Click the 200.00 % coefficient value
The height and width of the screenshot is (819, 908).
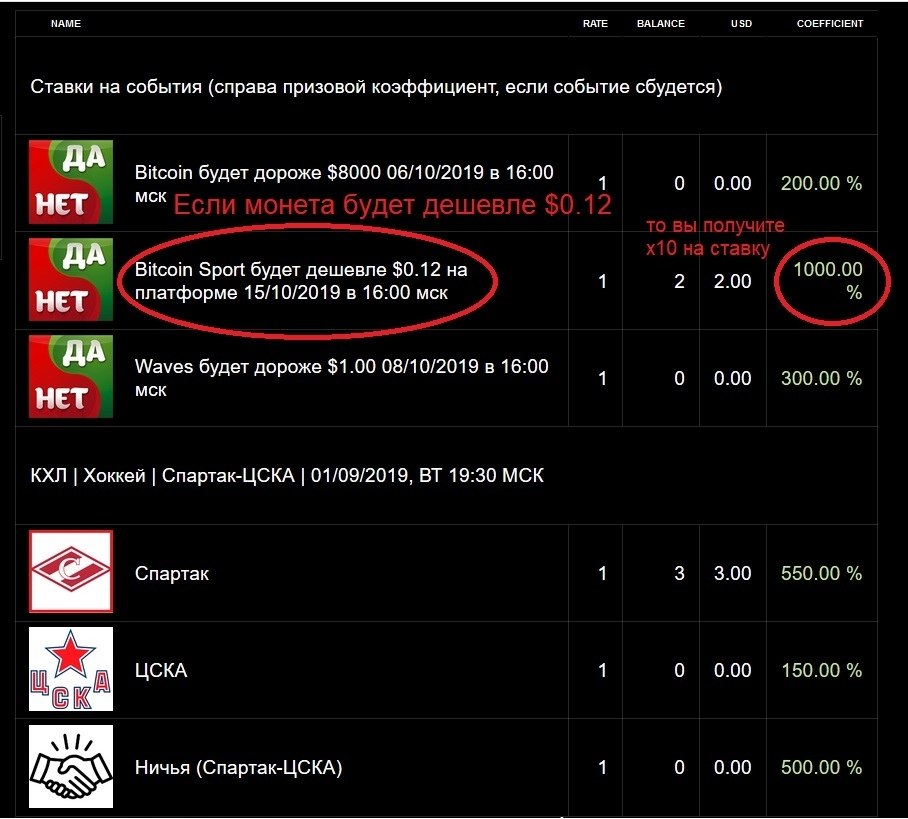[x=821, y=184]
